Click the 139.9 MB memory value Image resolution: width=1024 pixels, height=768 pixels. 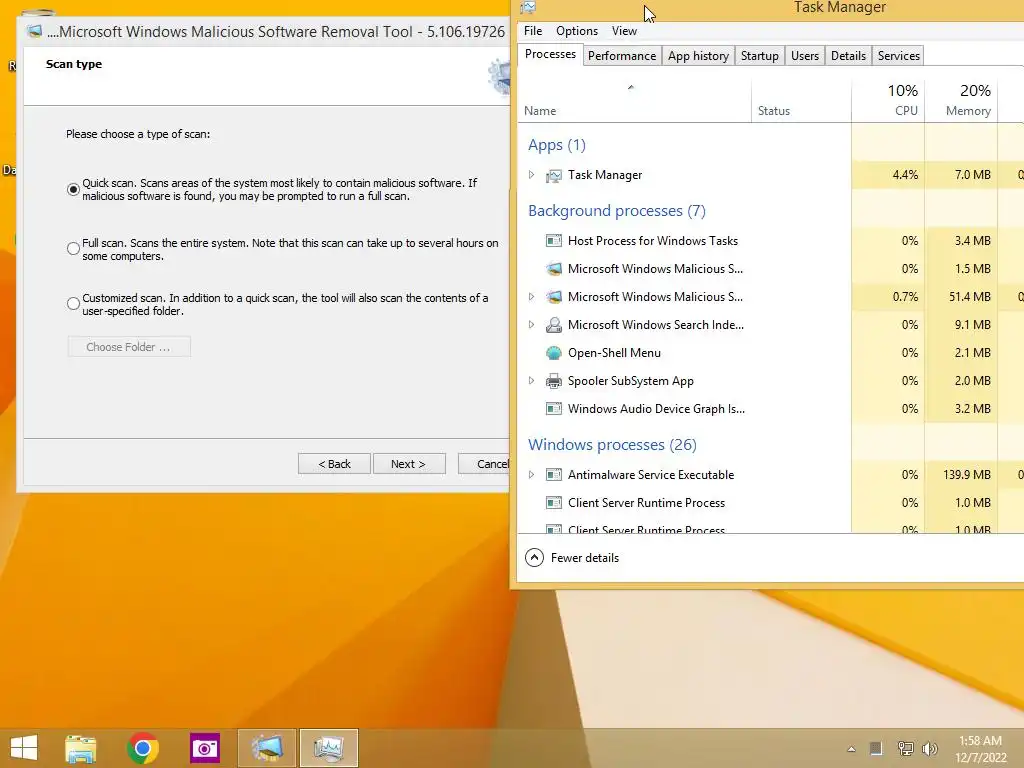967,475
